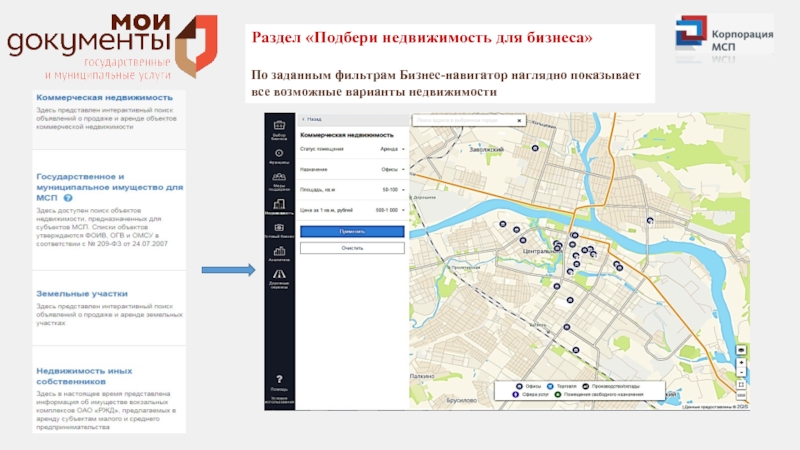Zoom out the map with minus button
This screenshot has width=800, height=450.
pos(741,372)
